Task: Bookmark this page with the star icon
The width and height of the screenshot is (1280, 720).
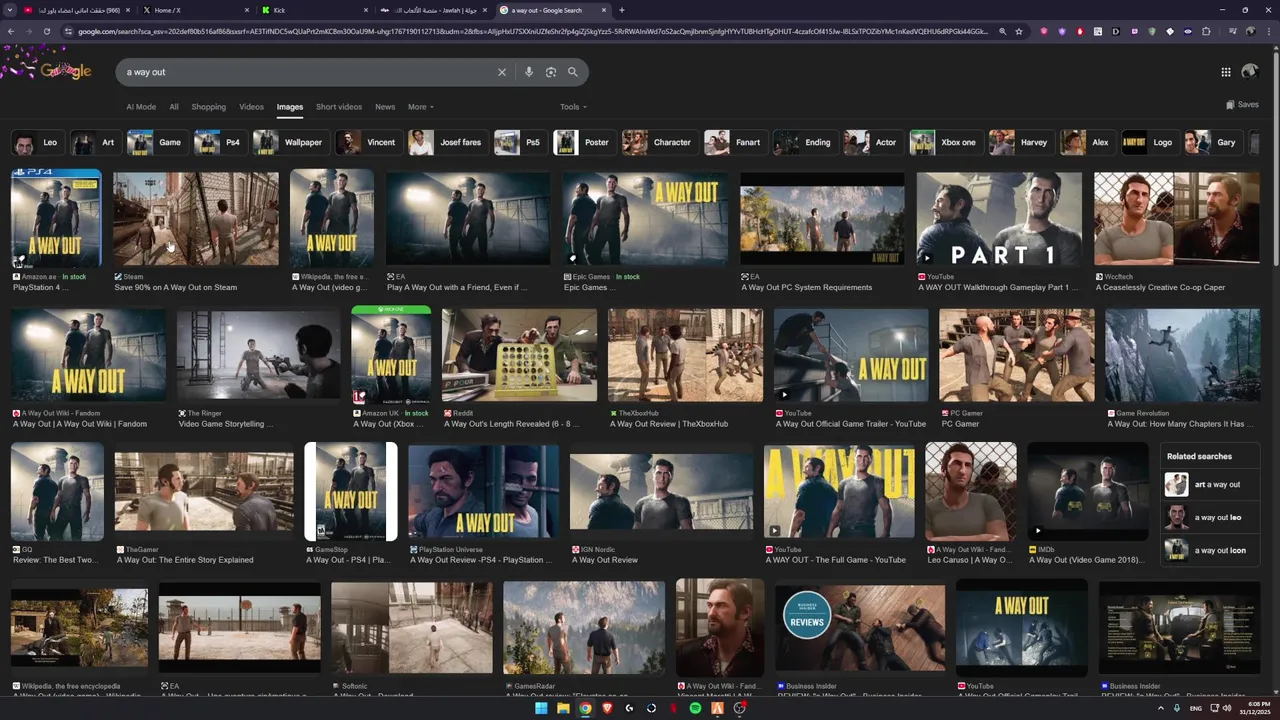Action: tap(1019, 31)
